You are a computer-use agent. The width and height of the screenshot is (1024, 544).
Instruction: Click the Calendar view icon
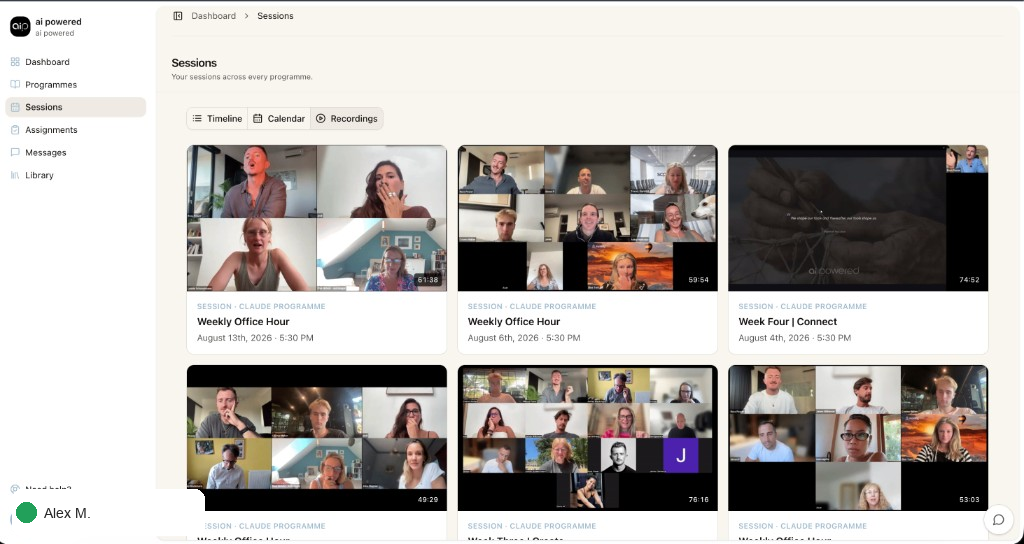click(x=258, y=118)
